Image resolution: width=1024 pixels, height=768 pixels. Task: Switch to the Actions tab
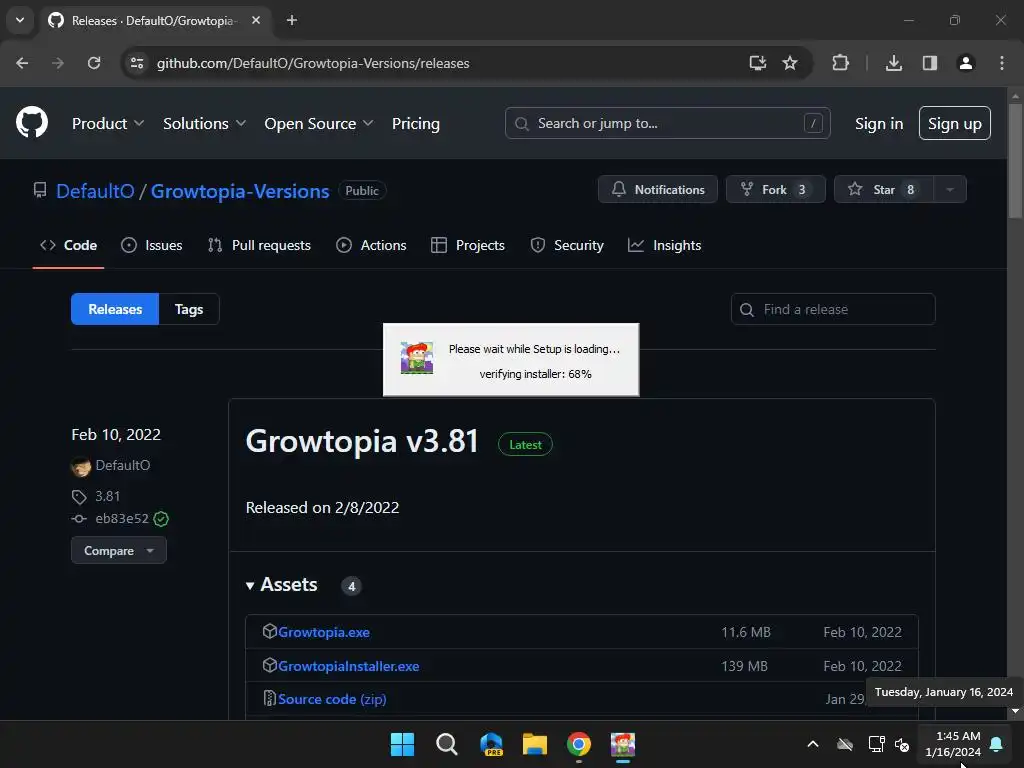[x=371, y=246]
